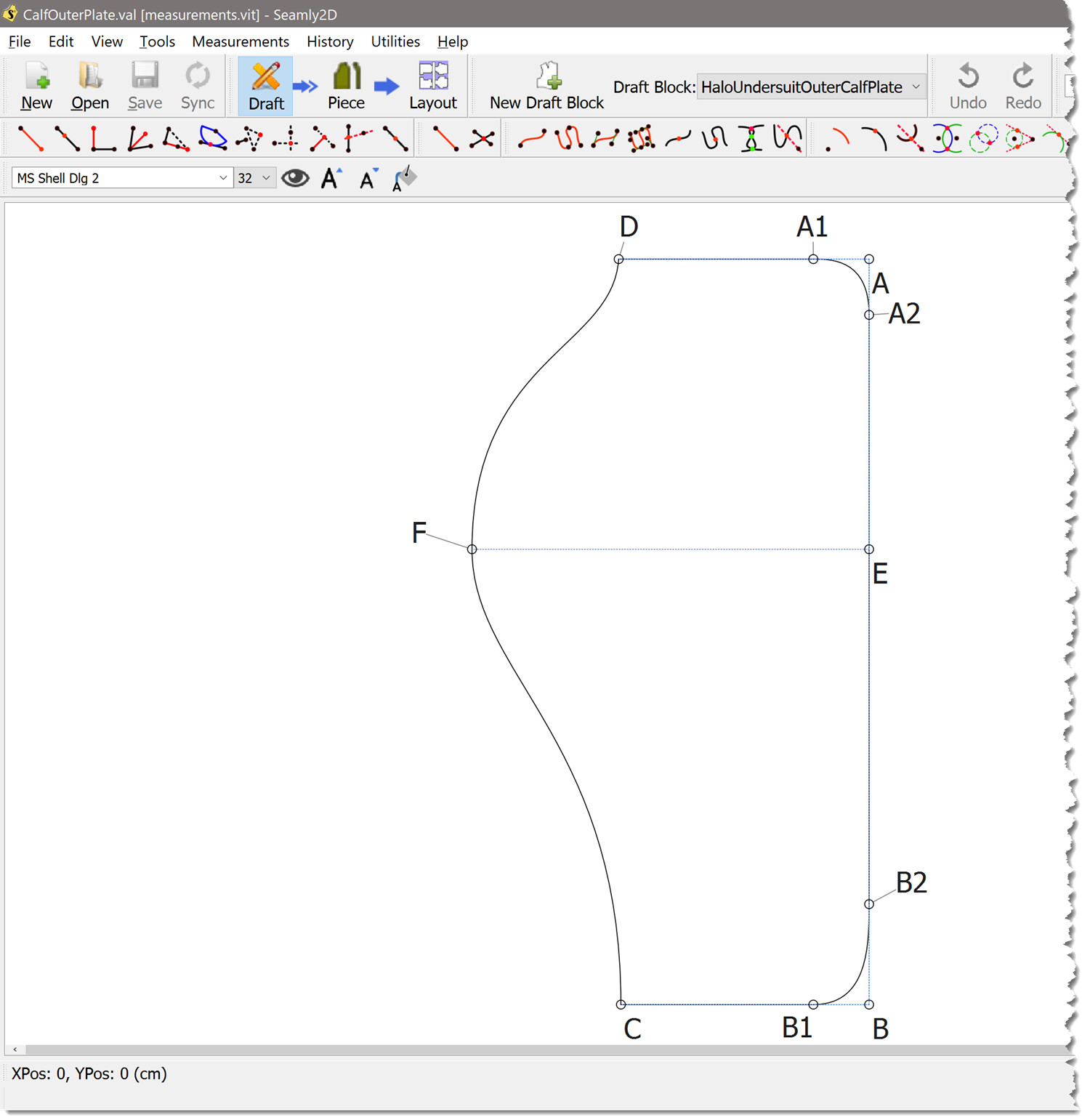Select the Point at Distance and Angle tool
This screenshot has width=1090, height=1120.
(x=30, y=138)
